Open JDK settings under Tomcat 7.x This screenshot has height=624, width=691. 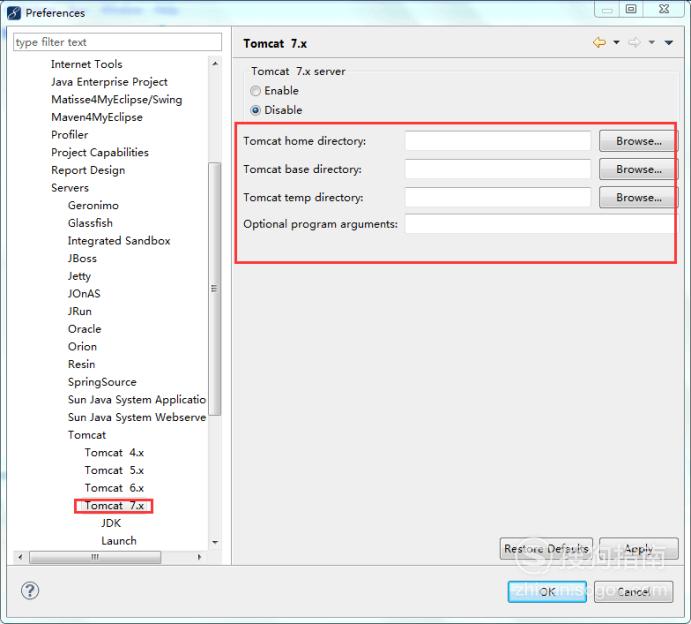point(111,523)
